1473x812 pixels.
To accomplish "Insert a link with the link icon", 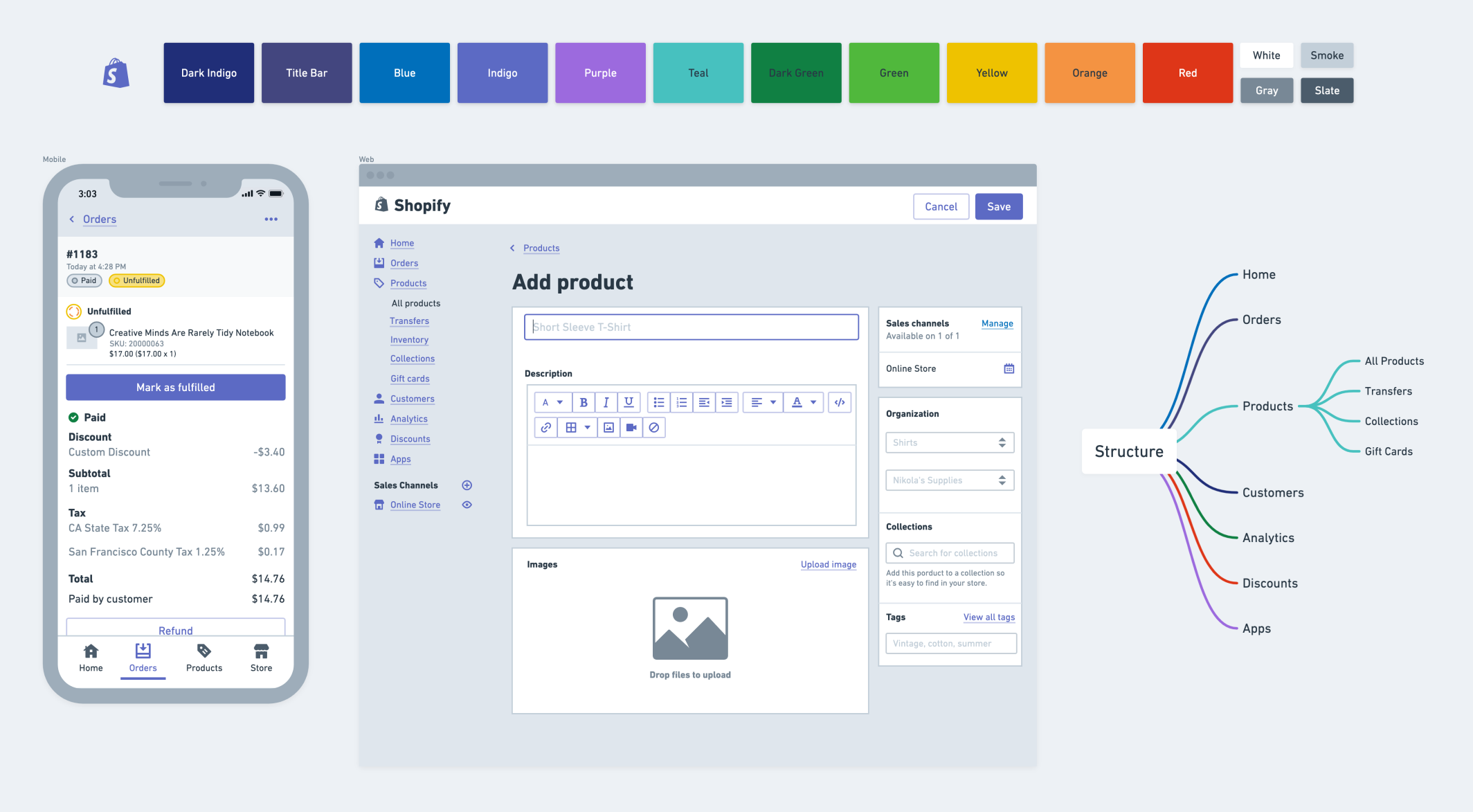I will point(546,428).
